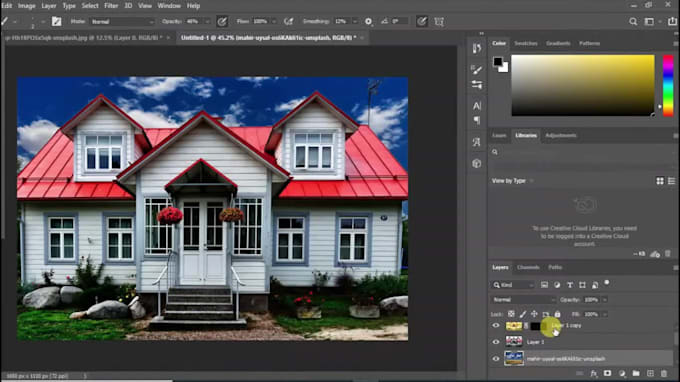
Task: Lock layer position move icon
Action: pyautogui.click(x=534, y=314)
